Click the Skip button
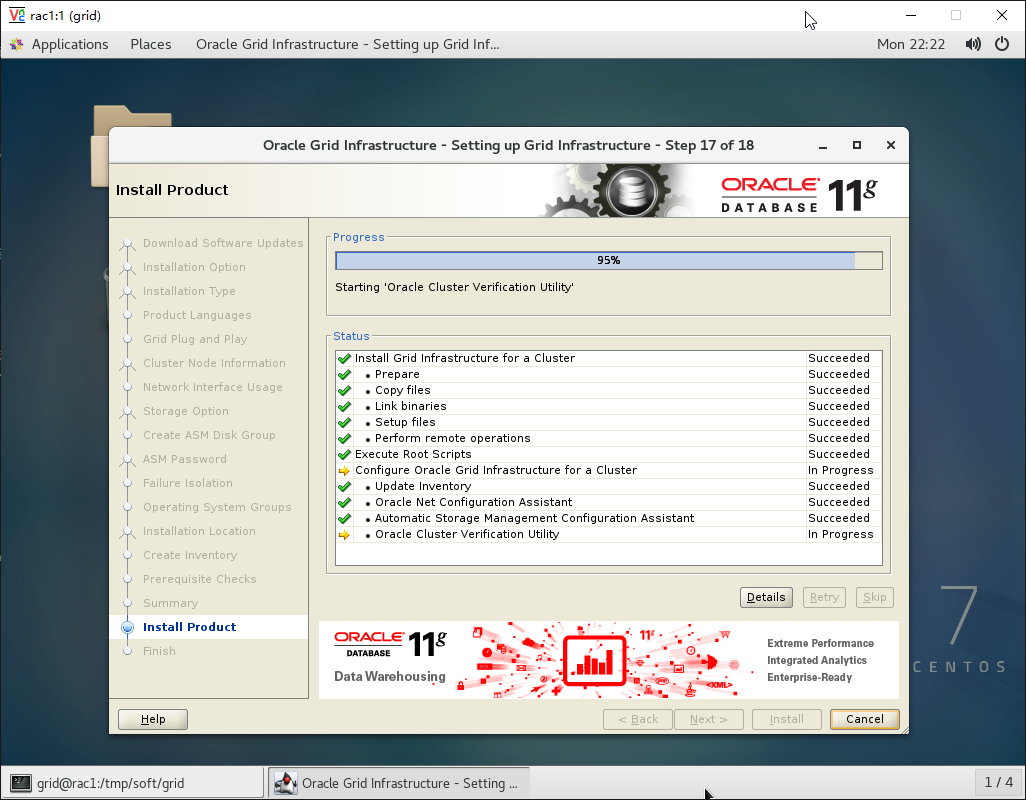The image size is (1026, 800). click(x=874, y=597)
